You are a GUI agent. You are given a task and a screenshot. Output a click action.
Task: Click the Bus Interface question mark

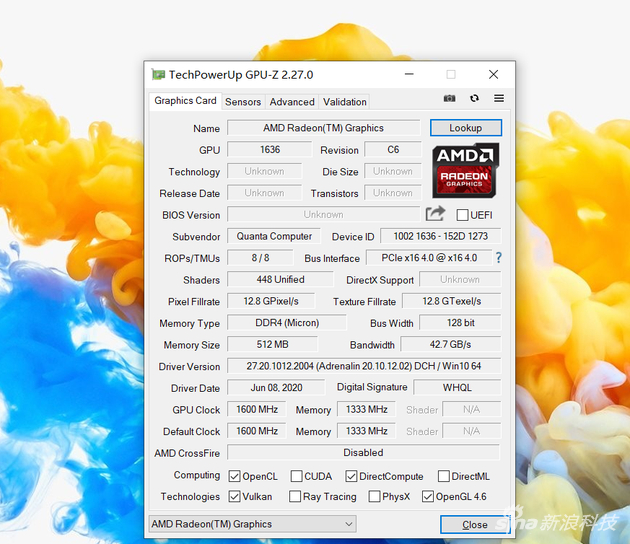(498, 258)
